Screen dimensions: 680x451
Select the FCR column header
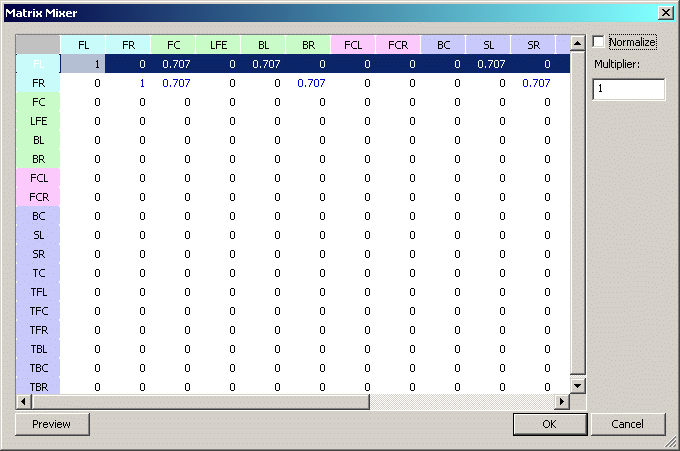(398, 45)
